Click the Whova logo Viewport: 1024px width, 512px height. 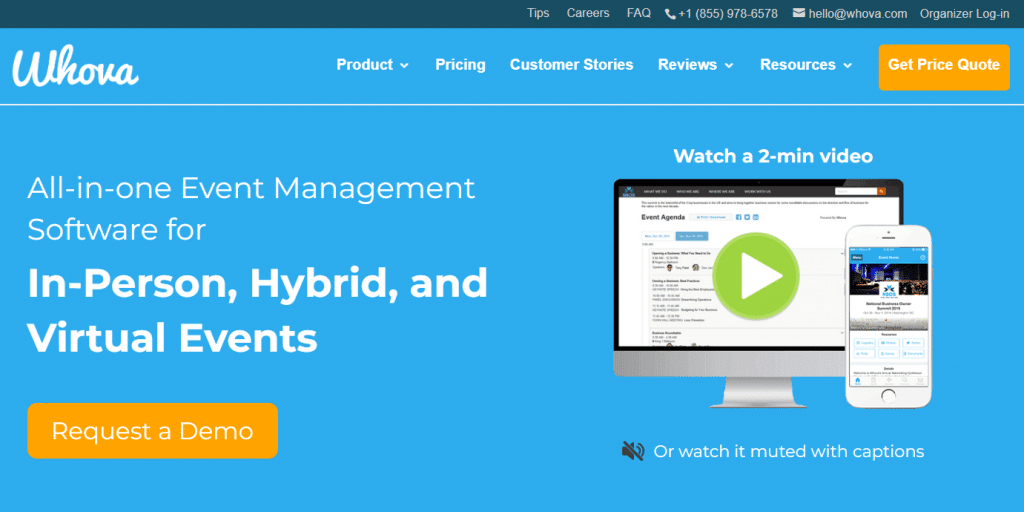point(76,66)
